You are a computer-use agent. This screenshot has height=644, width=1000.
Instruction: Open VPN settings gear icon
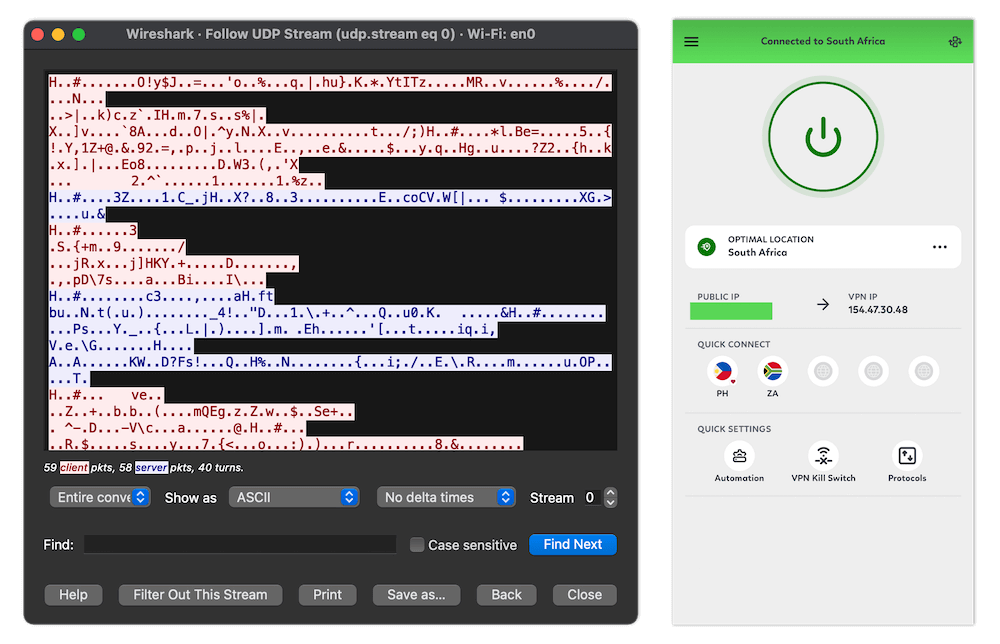click(x=955, y=41)
